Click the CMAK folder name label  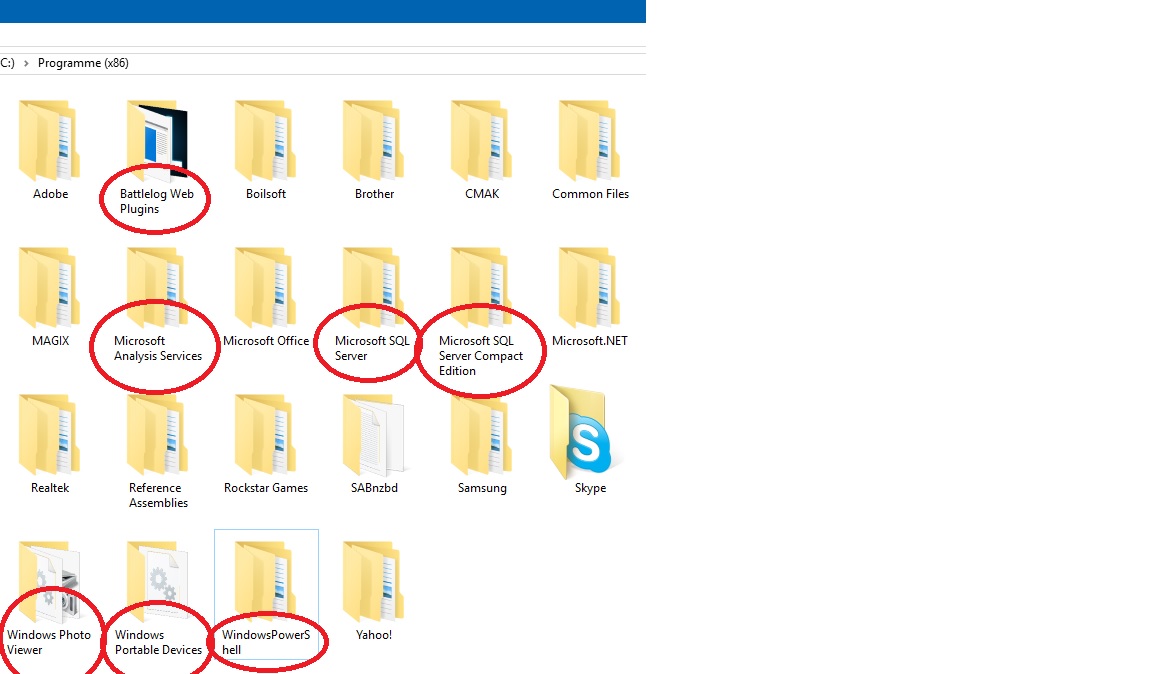click(482, 194)
